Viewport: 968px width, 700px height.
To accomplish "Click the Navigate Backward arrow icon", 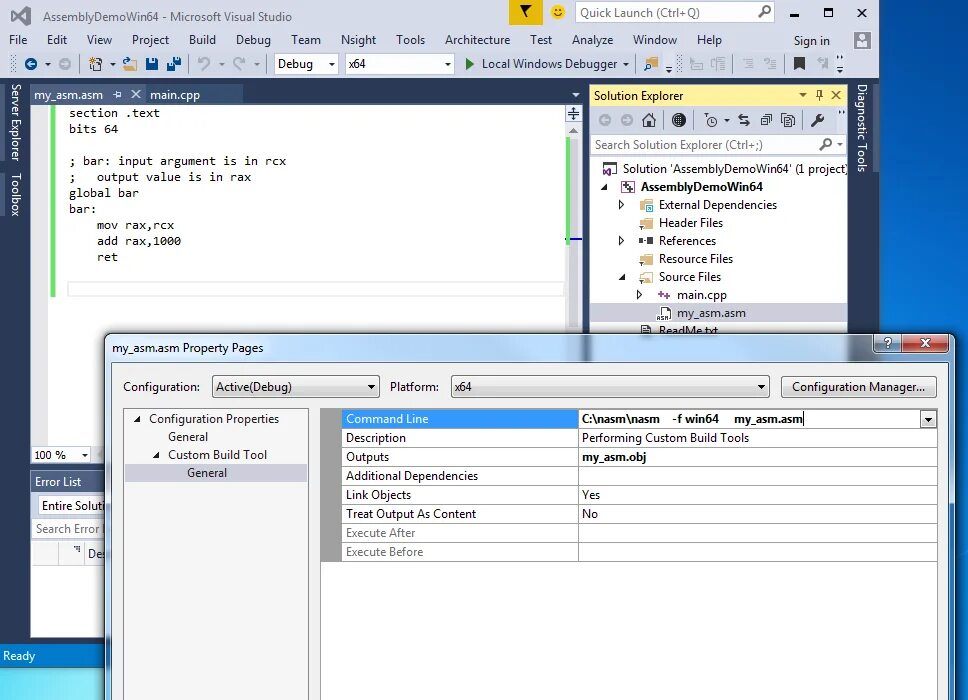I will pos(31,64).
